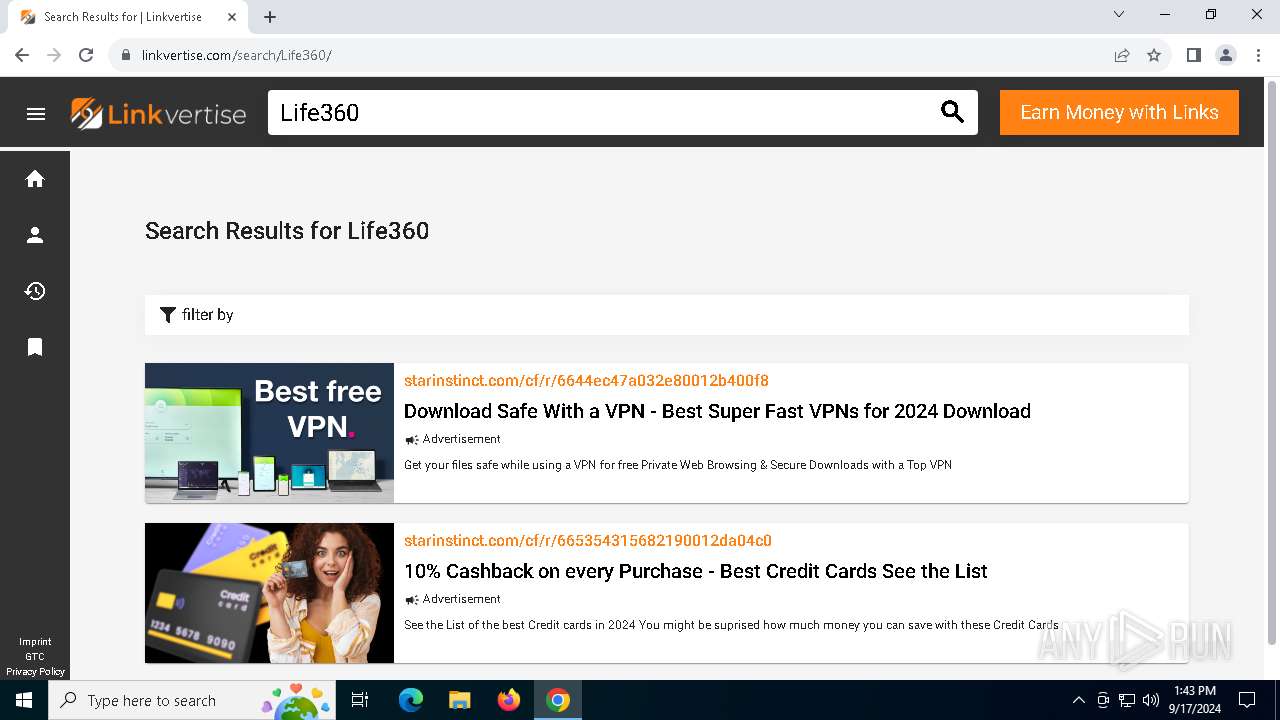
Task: Open Download Safe With a VPN title
Action: click(x=717, y=411)
